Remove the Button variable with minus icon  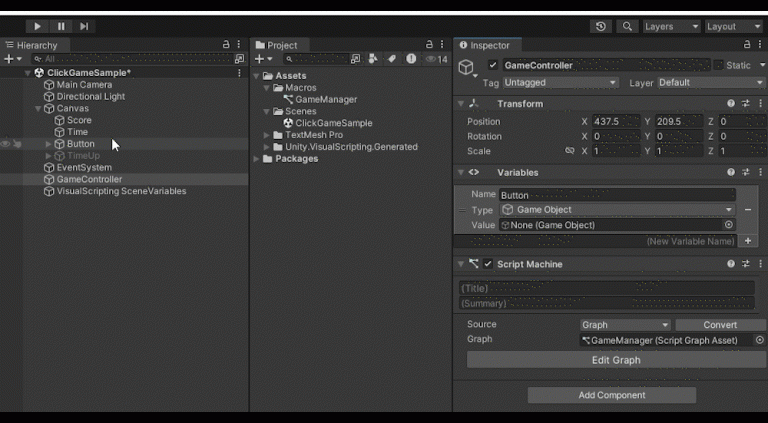click(x=748, y=210)
